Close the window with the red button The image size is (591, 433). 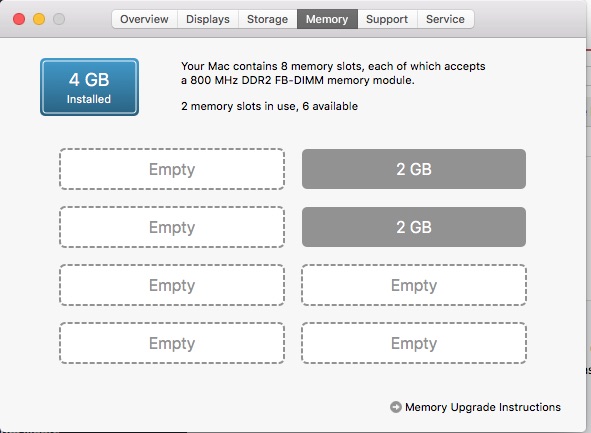point(19,19)
